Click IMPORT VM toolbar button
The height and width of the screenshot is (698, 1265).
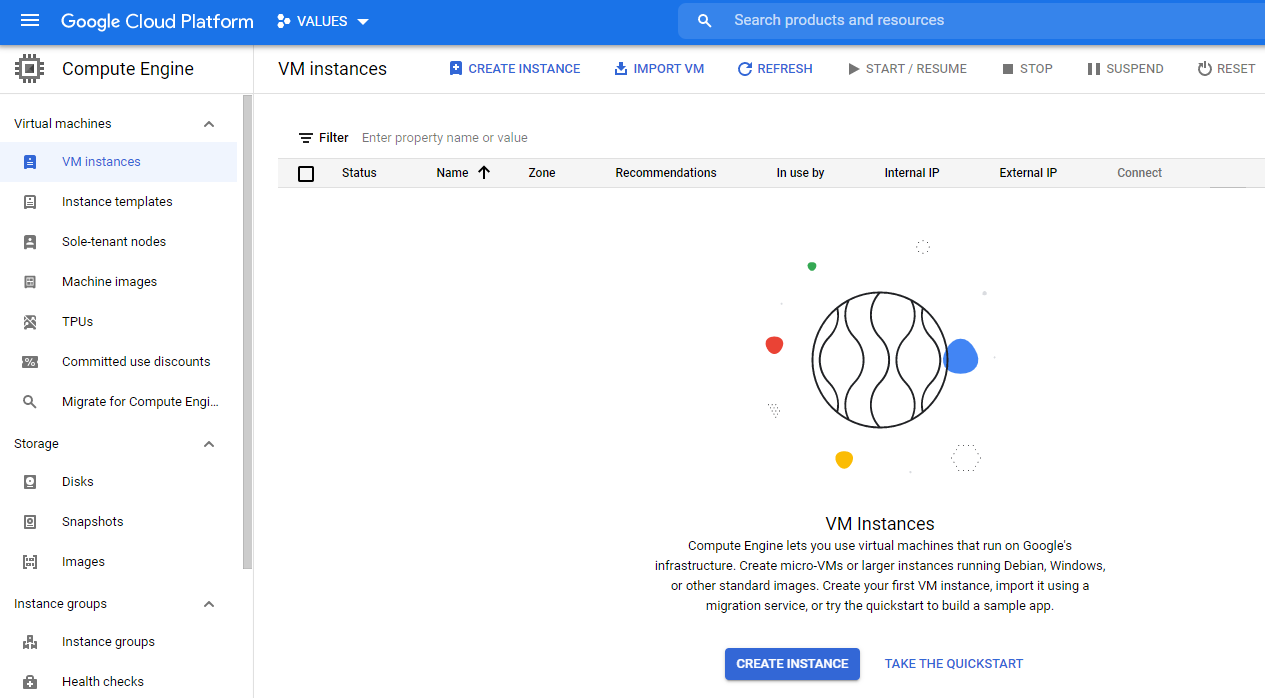click(x=659, y=69)
